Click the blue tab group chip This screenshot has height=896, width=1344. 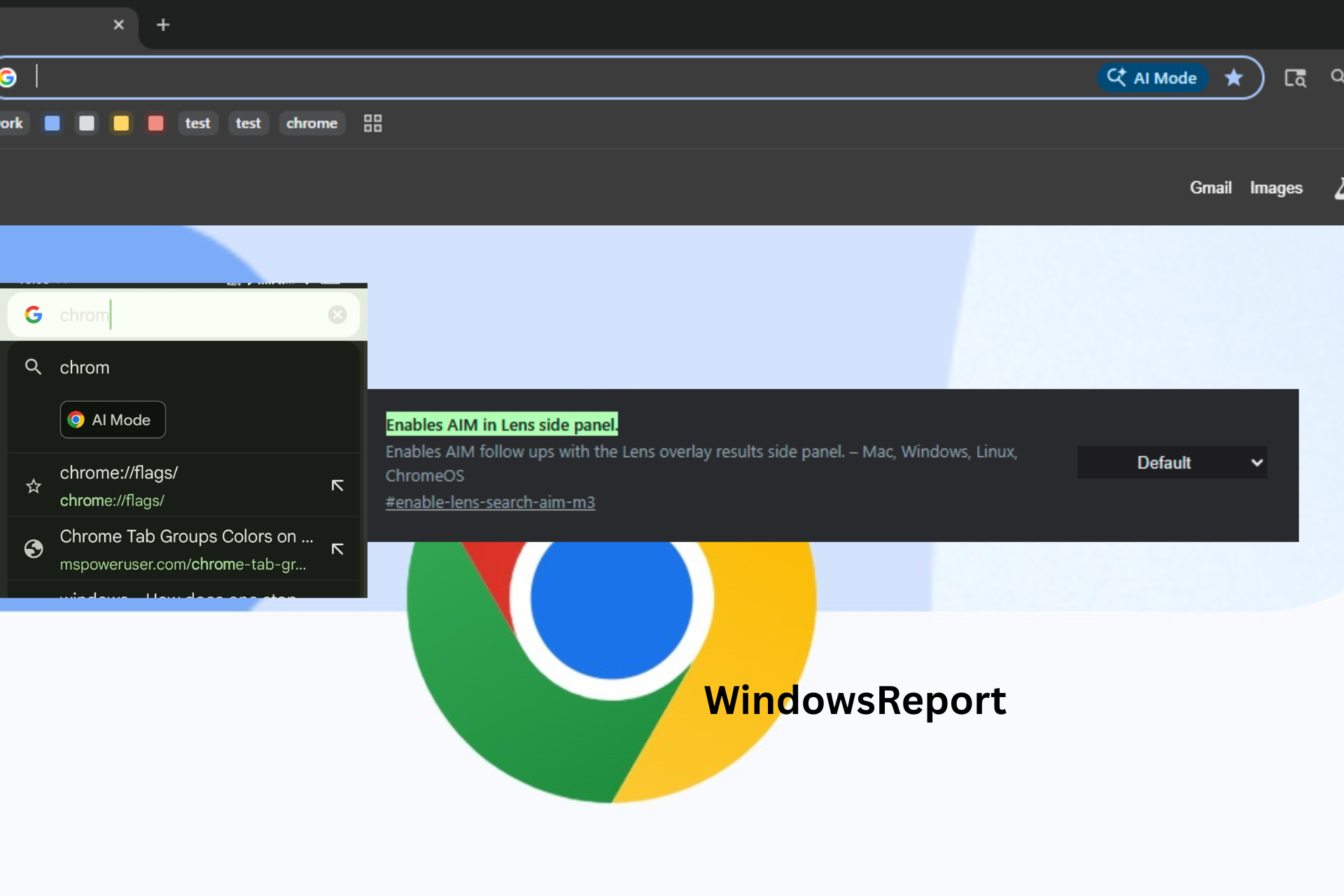tap(52, 123)
